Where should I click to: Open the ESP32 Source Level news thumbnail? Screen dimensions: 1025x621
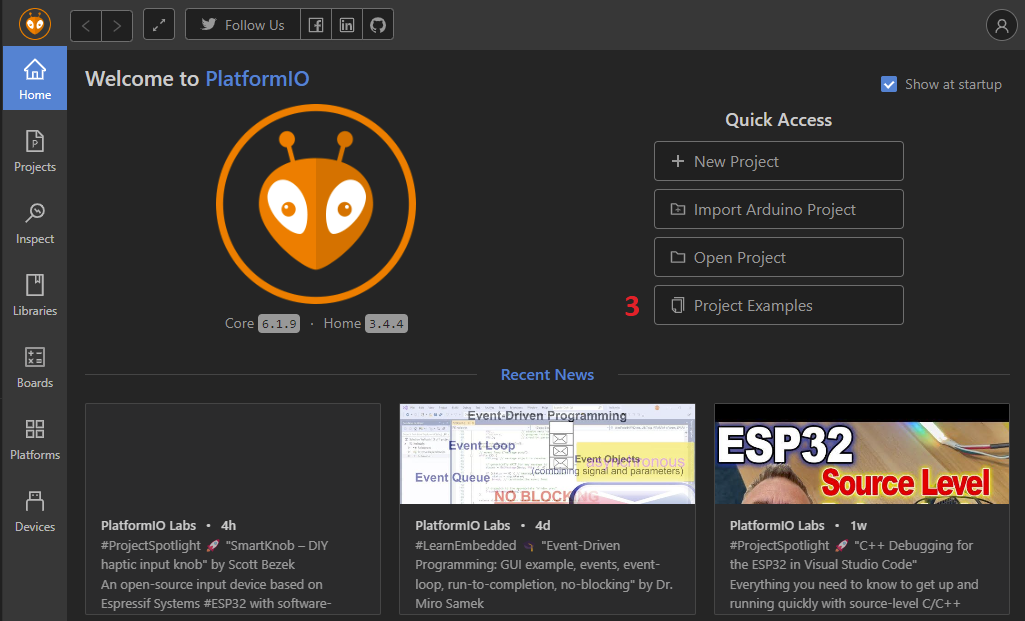click(861, 454)
